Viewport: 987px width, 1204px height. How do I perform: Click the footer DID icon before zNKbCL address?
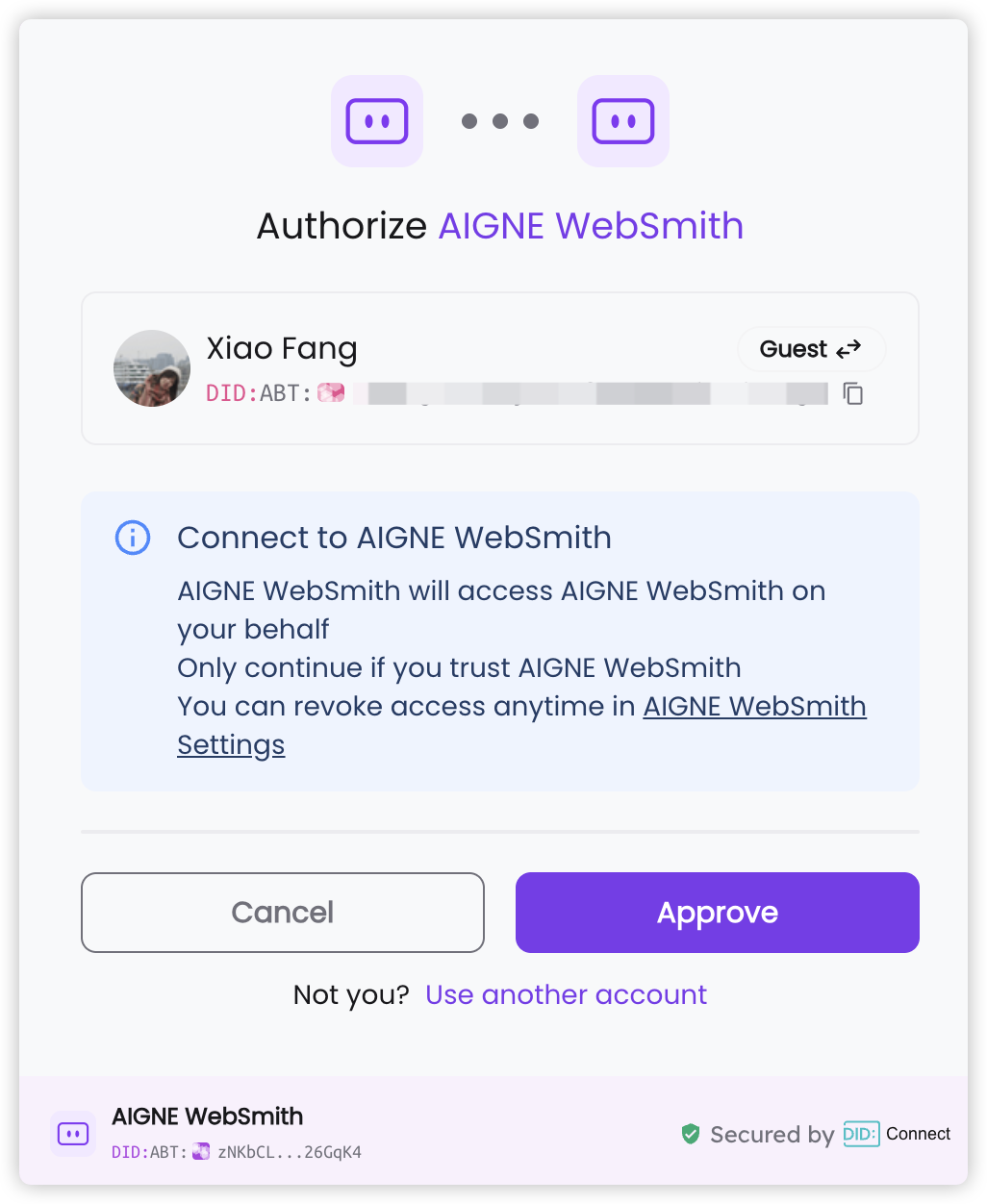click(201, 1151)
